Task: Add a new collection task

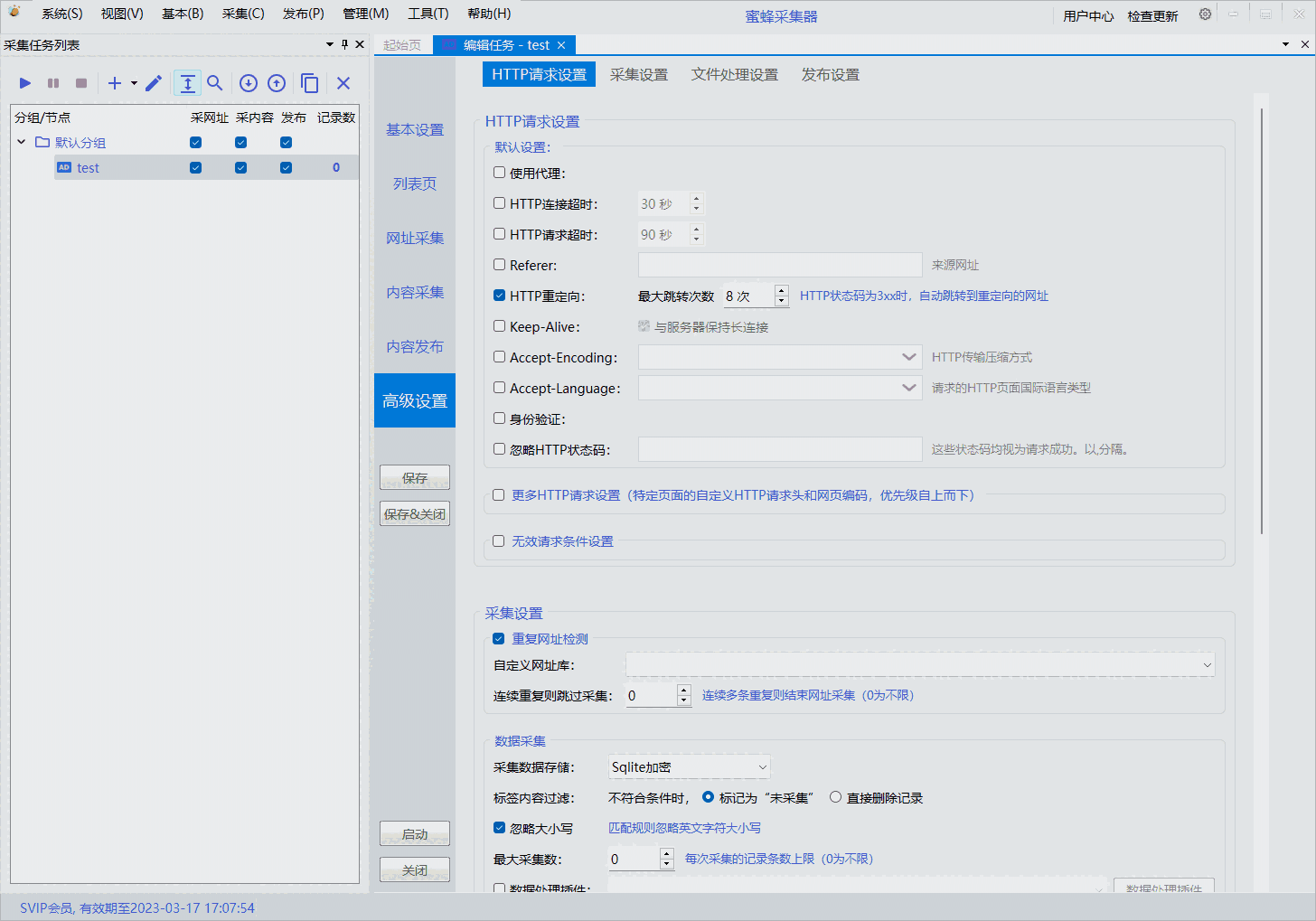Action: [114, 83]
